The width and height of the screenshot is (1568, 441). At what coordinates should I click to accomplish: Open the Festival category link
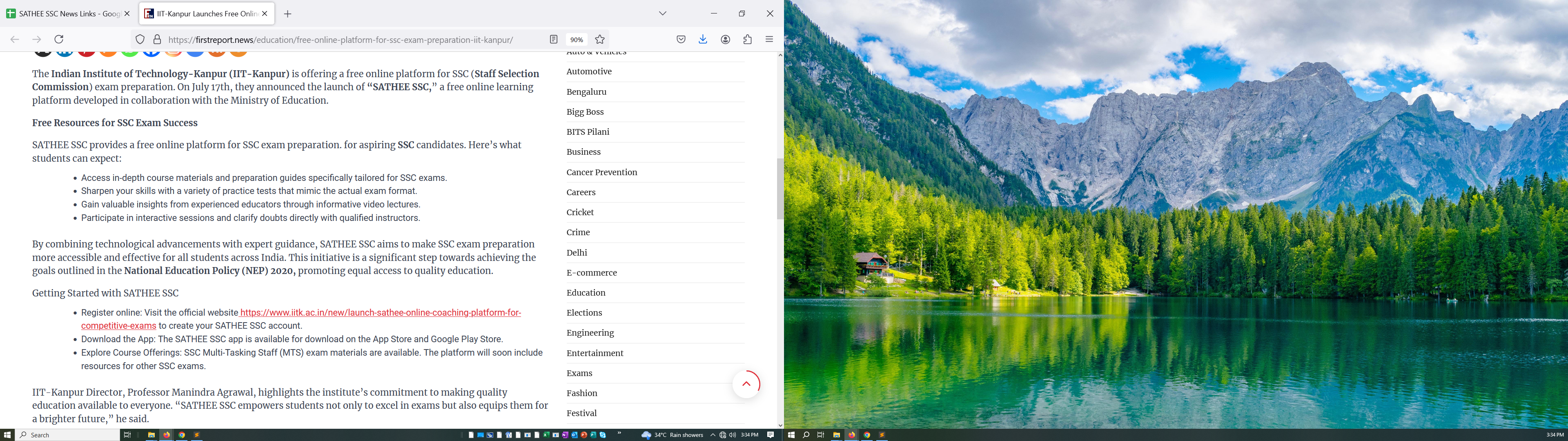(582, 414)
